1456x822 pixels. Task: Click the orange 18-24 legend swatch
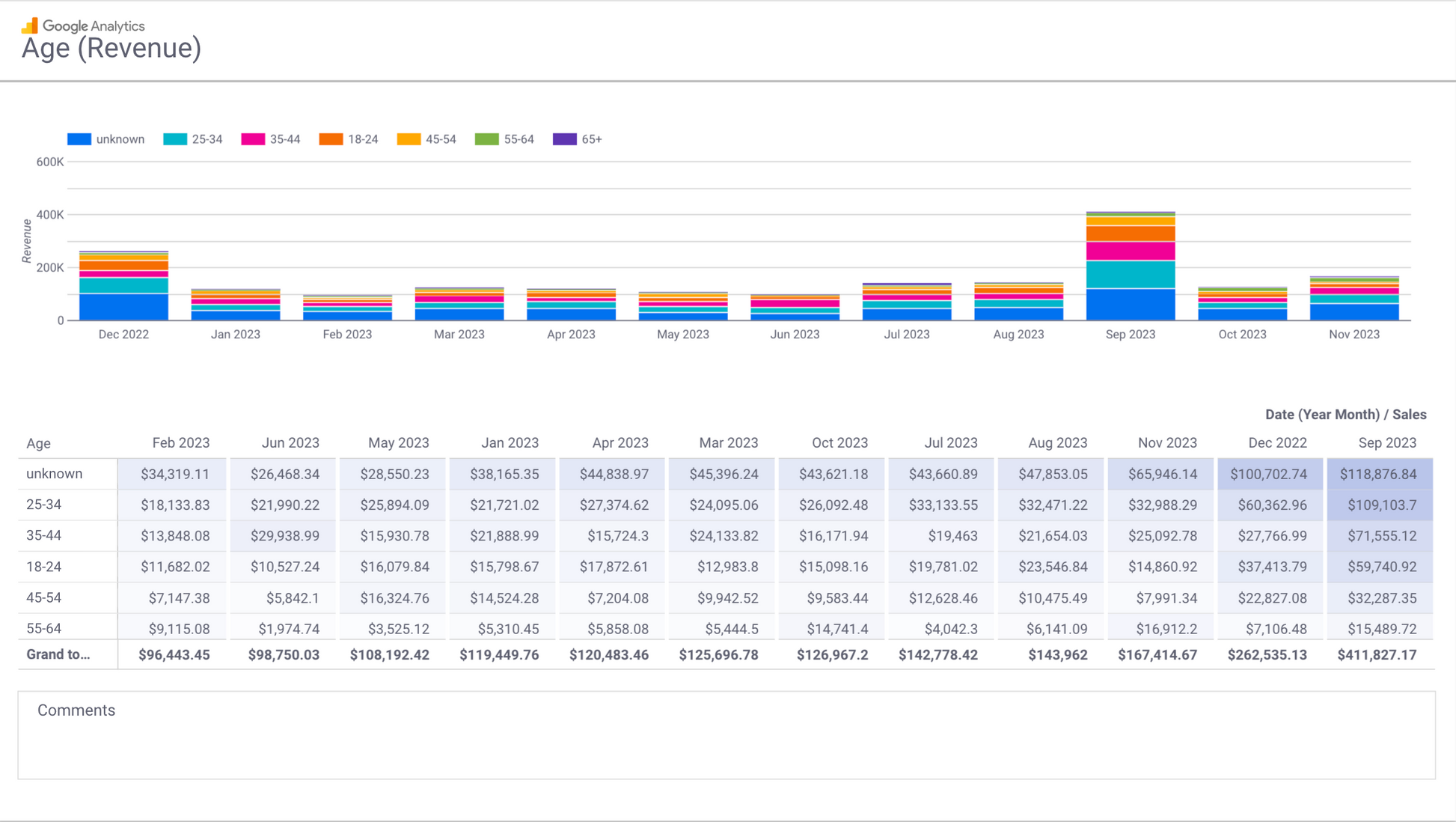(331, 139)
